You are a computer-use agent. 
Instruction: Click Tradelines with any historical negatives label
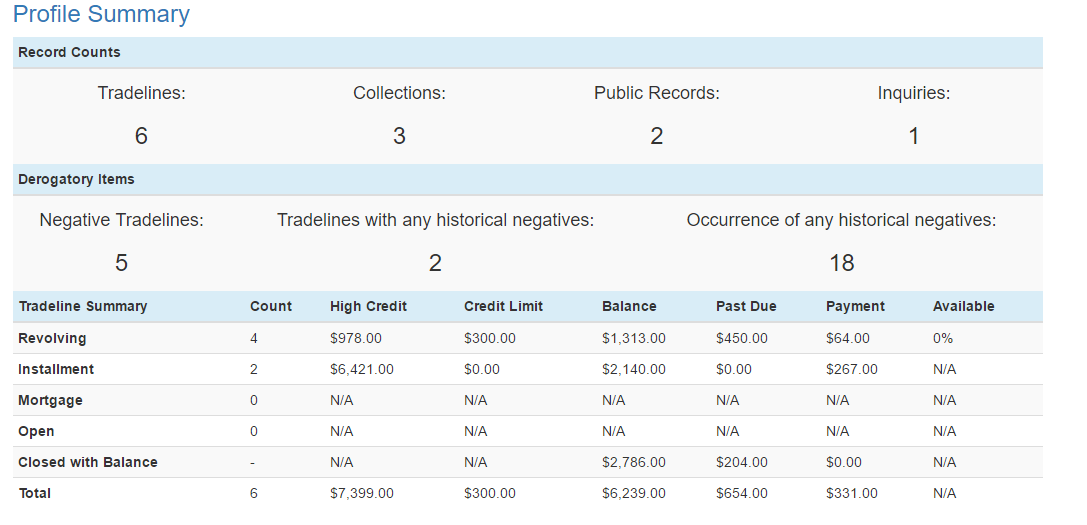pyautogui.click(x=435, y=220)
